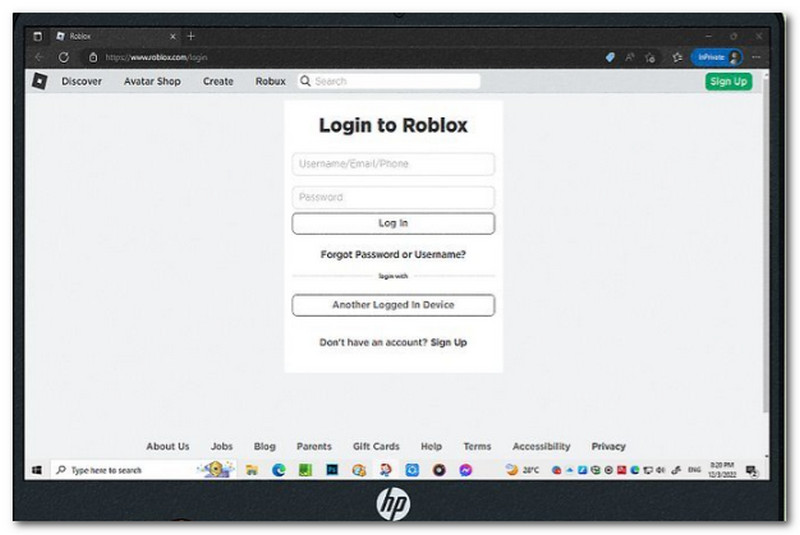Image resolution: width=800 pixels, height=535 pixels.
Task: Click the green Sign Up header button
Action: (x=729, y=82)
